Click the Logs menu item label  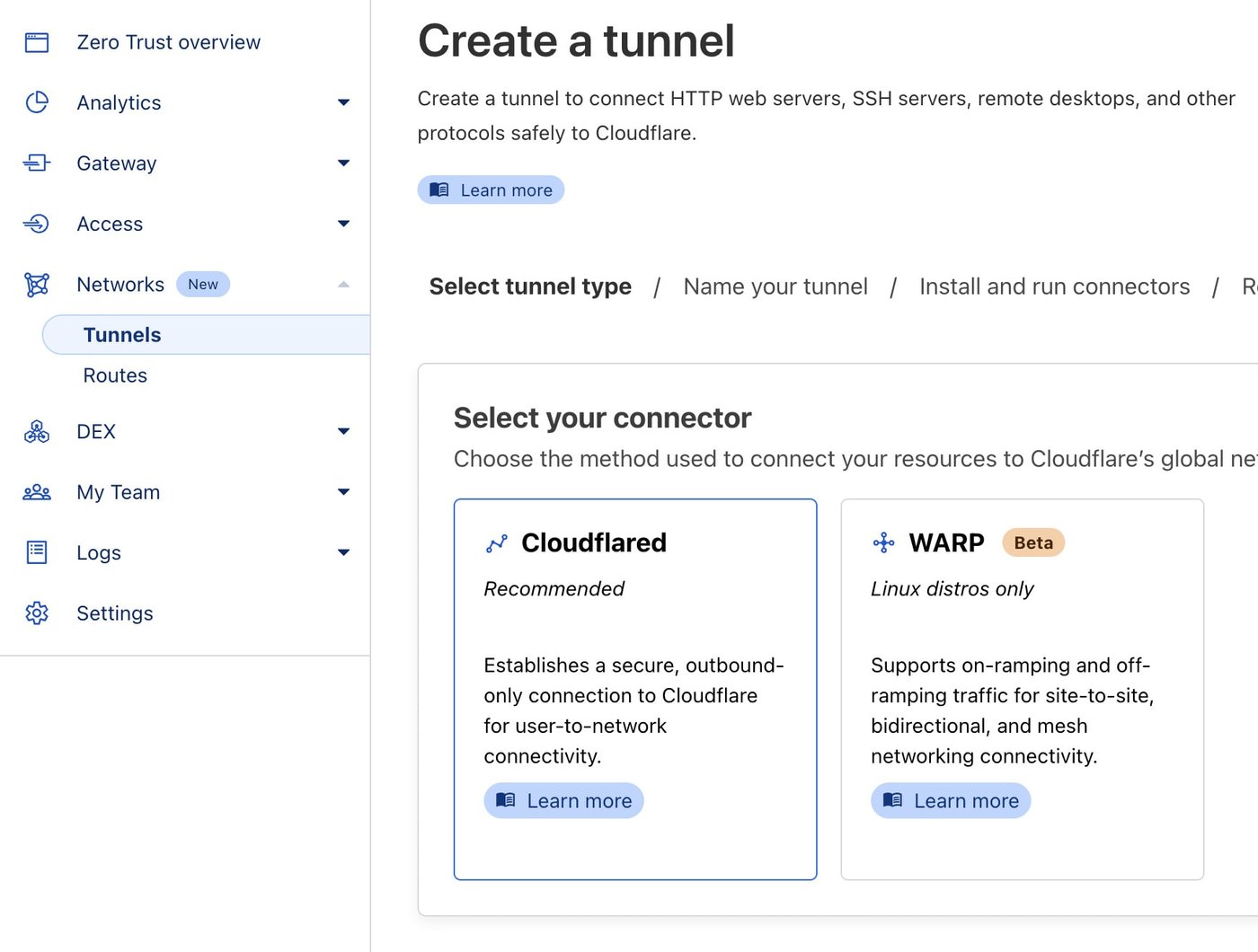99,553
